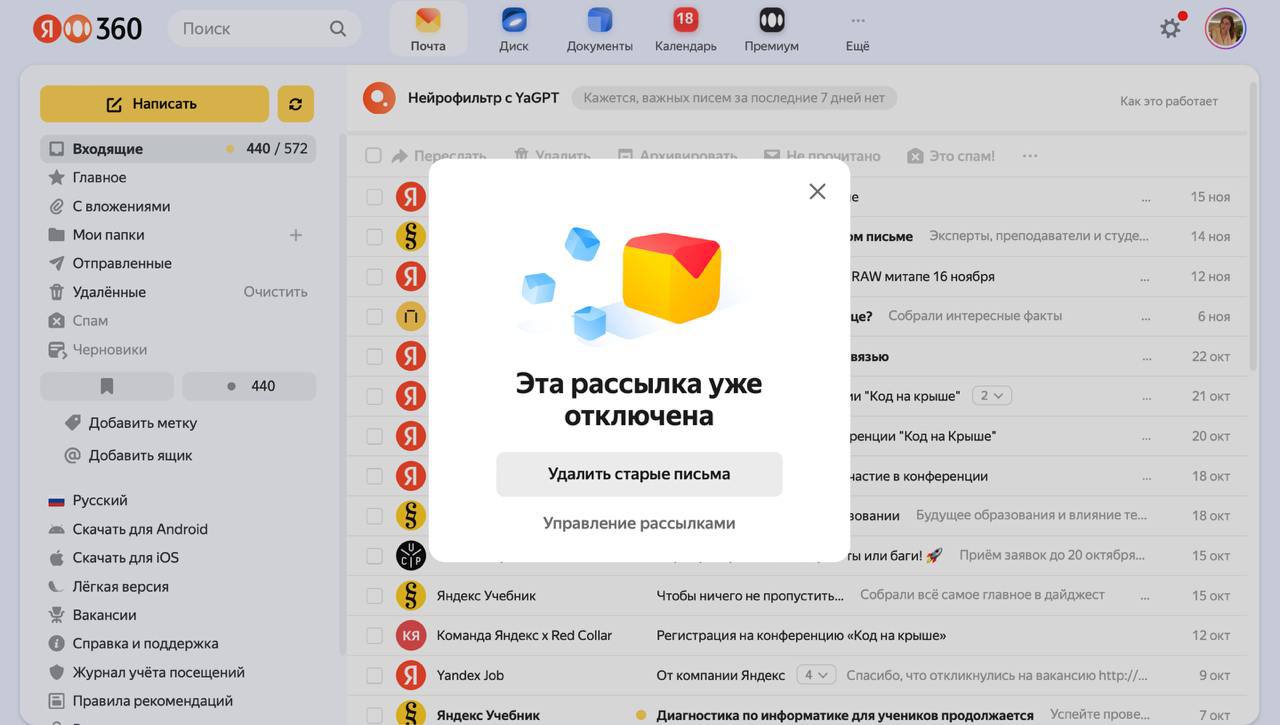Viewport: 1280px width, 725px height.
Task: Open Документы service icon
Action: coord(600,29)
